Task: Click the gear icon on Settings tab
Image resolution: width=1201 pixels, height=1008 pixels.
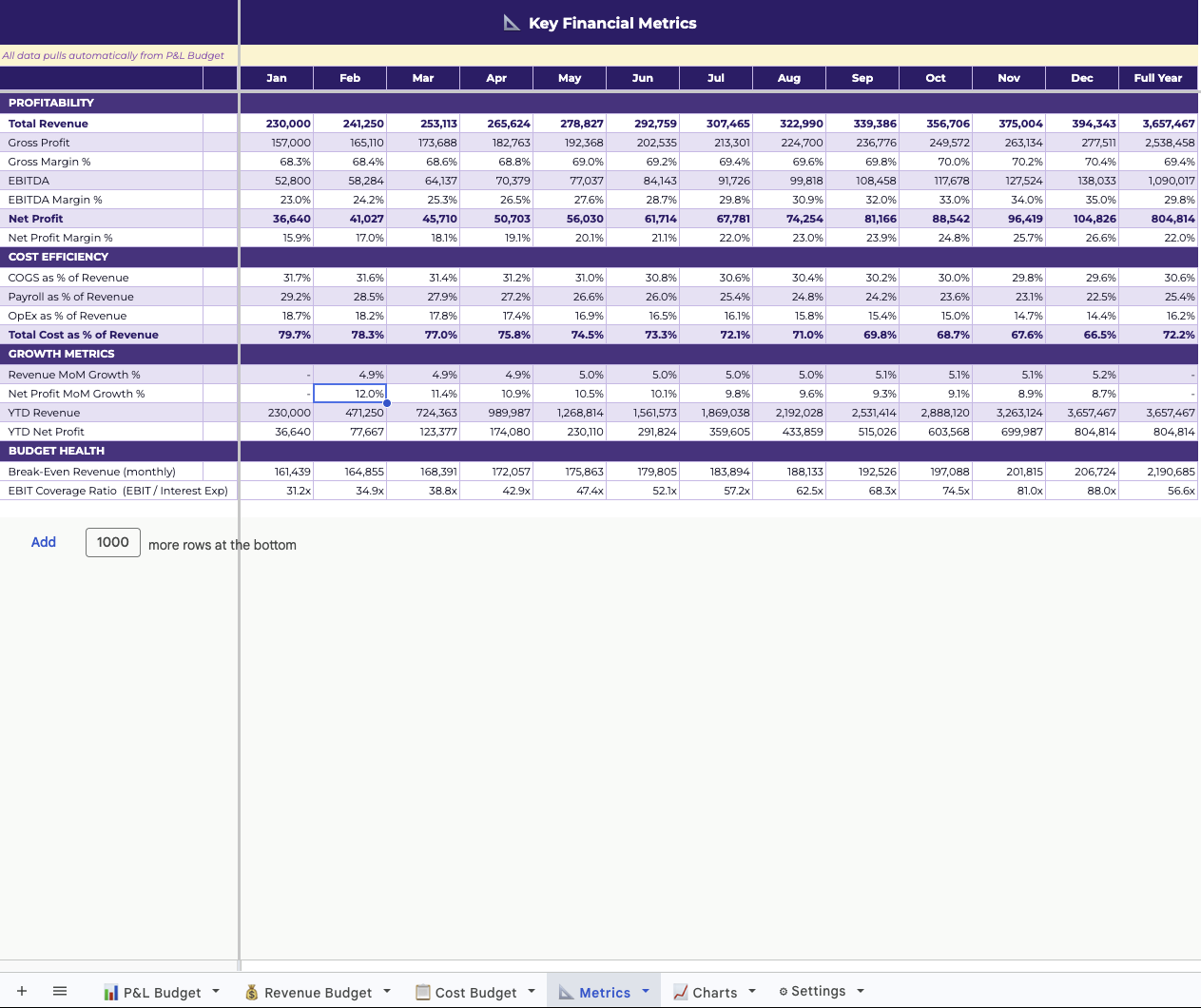Action: pyautogui.click(x=784, y=991)
